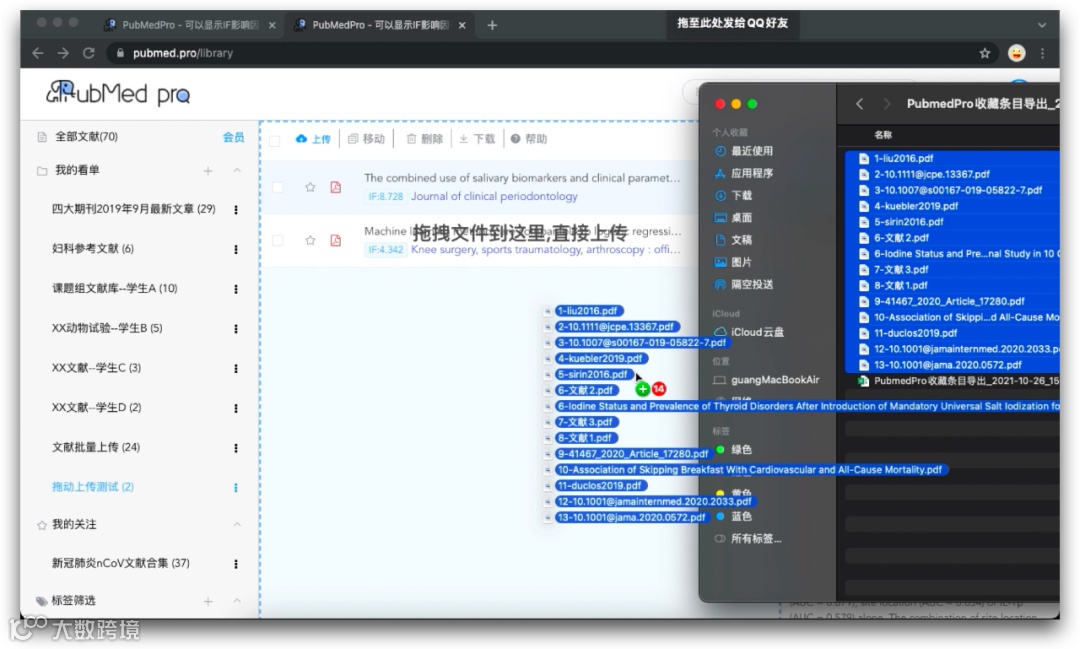
Task: Open options menu for 妇科参考文献 (6)
Action: pos(236,249)
